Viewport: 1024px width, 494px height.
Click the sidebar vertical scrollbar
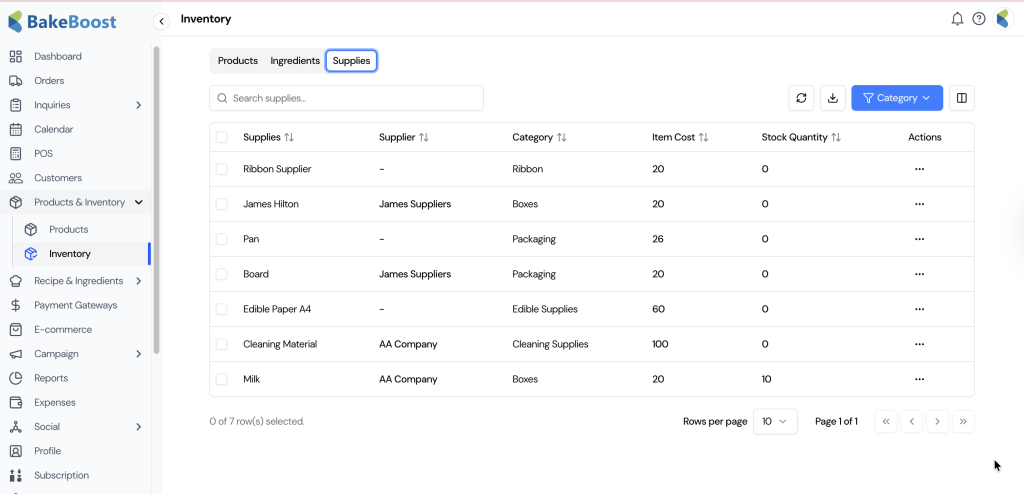coord(156,200)
